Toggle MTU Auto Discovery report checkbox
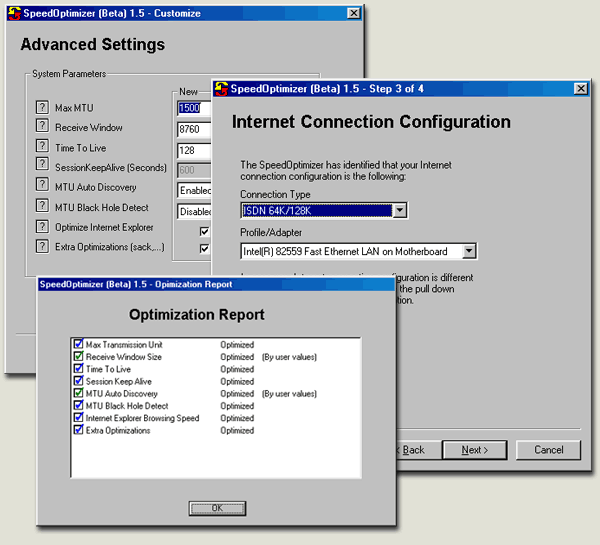 [x=78, y=393]
